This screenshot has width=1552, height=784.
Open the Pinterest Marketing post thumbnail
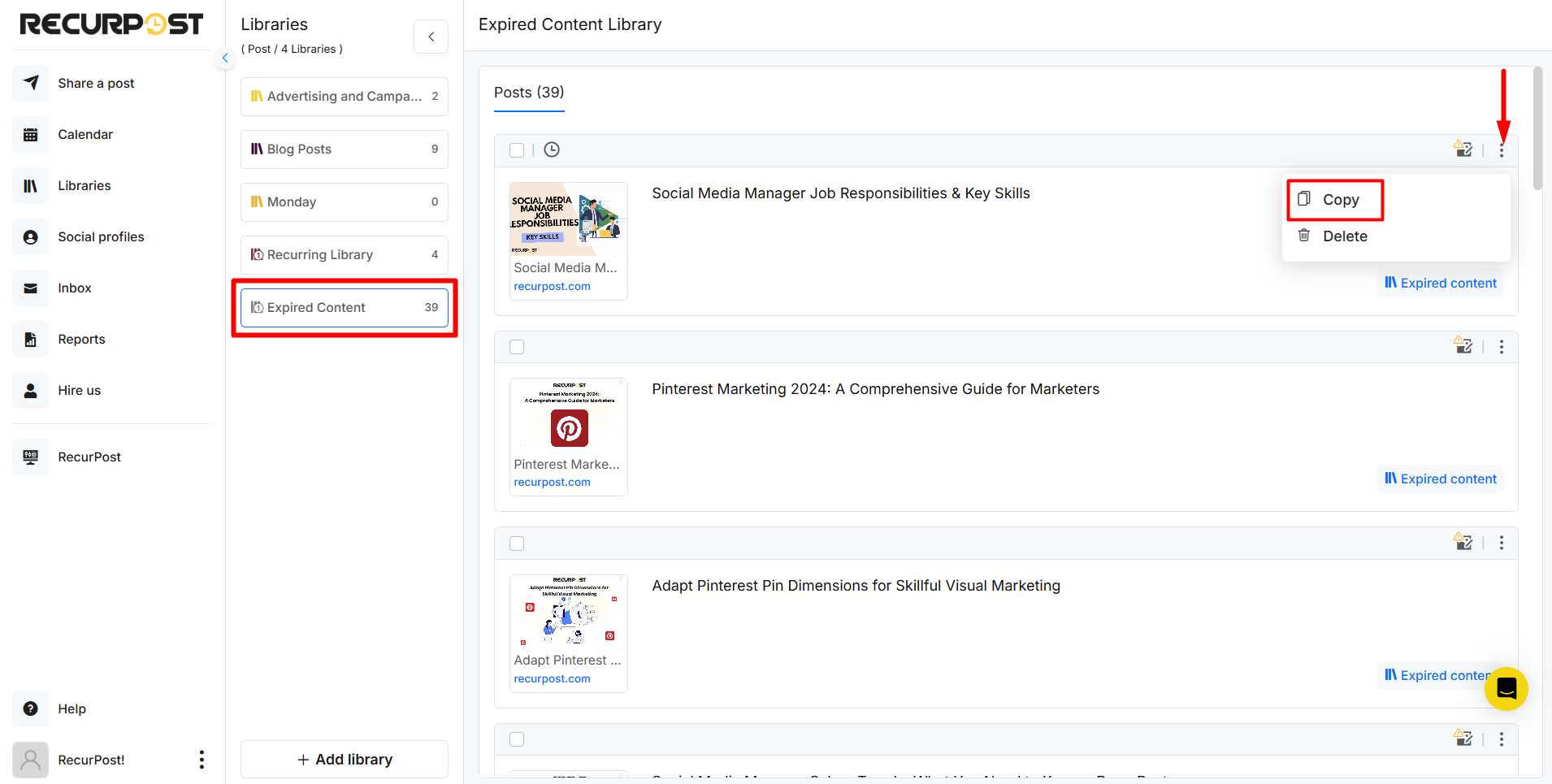pyautogui.click(x=568, y=415)
